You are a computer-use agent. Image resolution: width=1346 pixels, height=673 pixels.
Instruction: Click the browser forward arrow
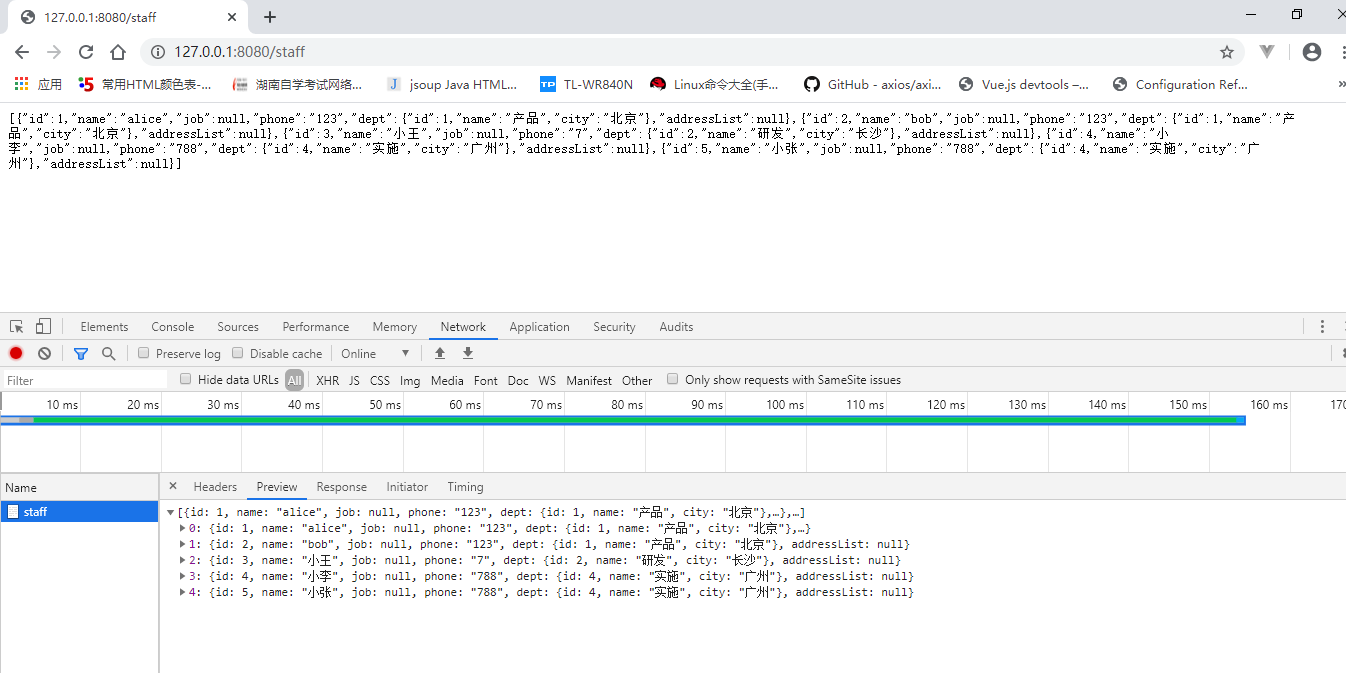[x=54, y=52]
